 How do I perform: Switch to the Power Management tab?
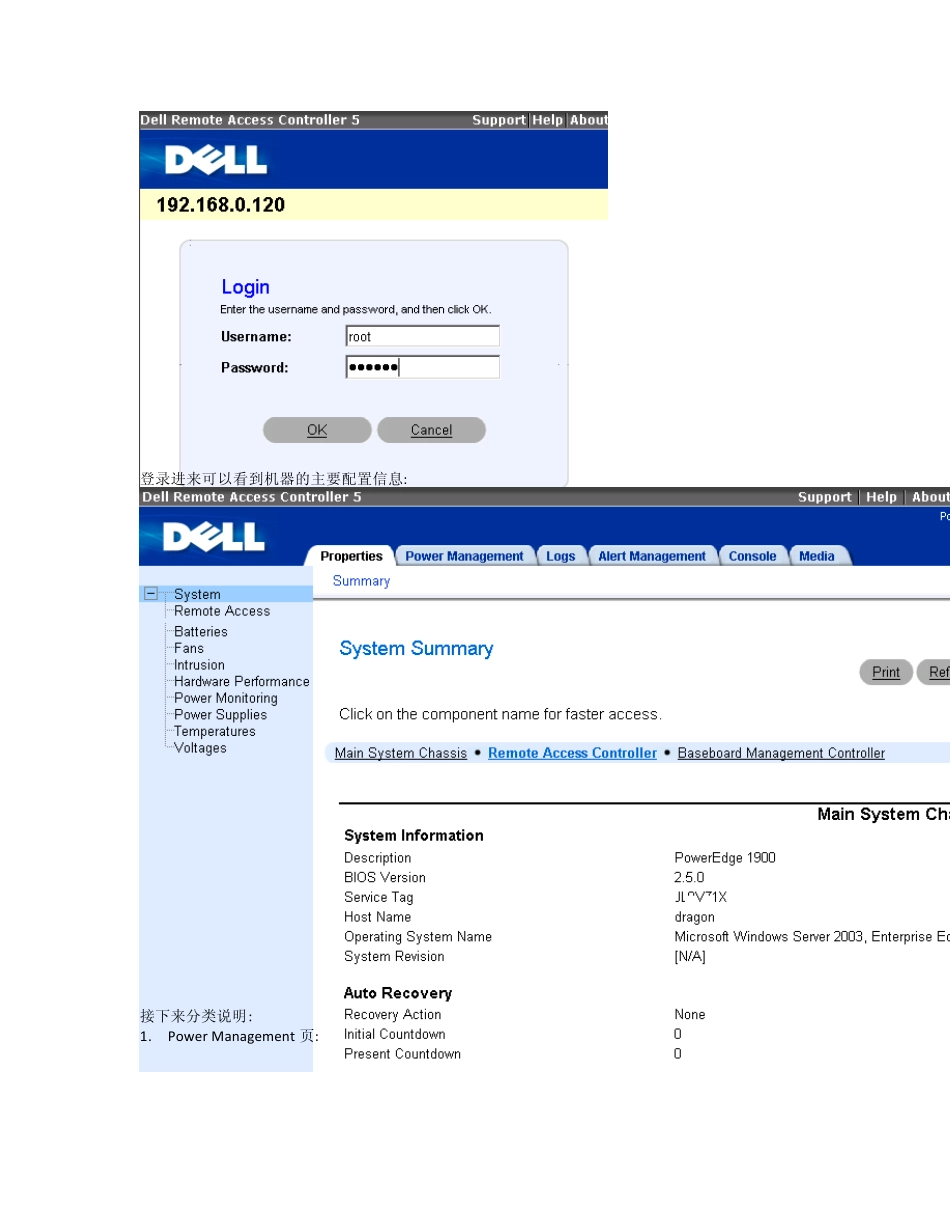pos(464,556)
